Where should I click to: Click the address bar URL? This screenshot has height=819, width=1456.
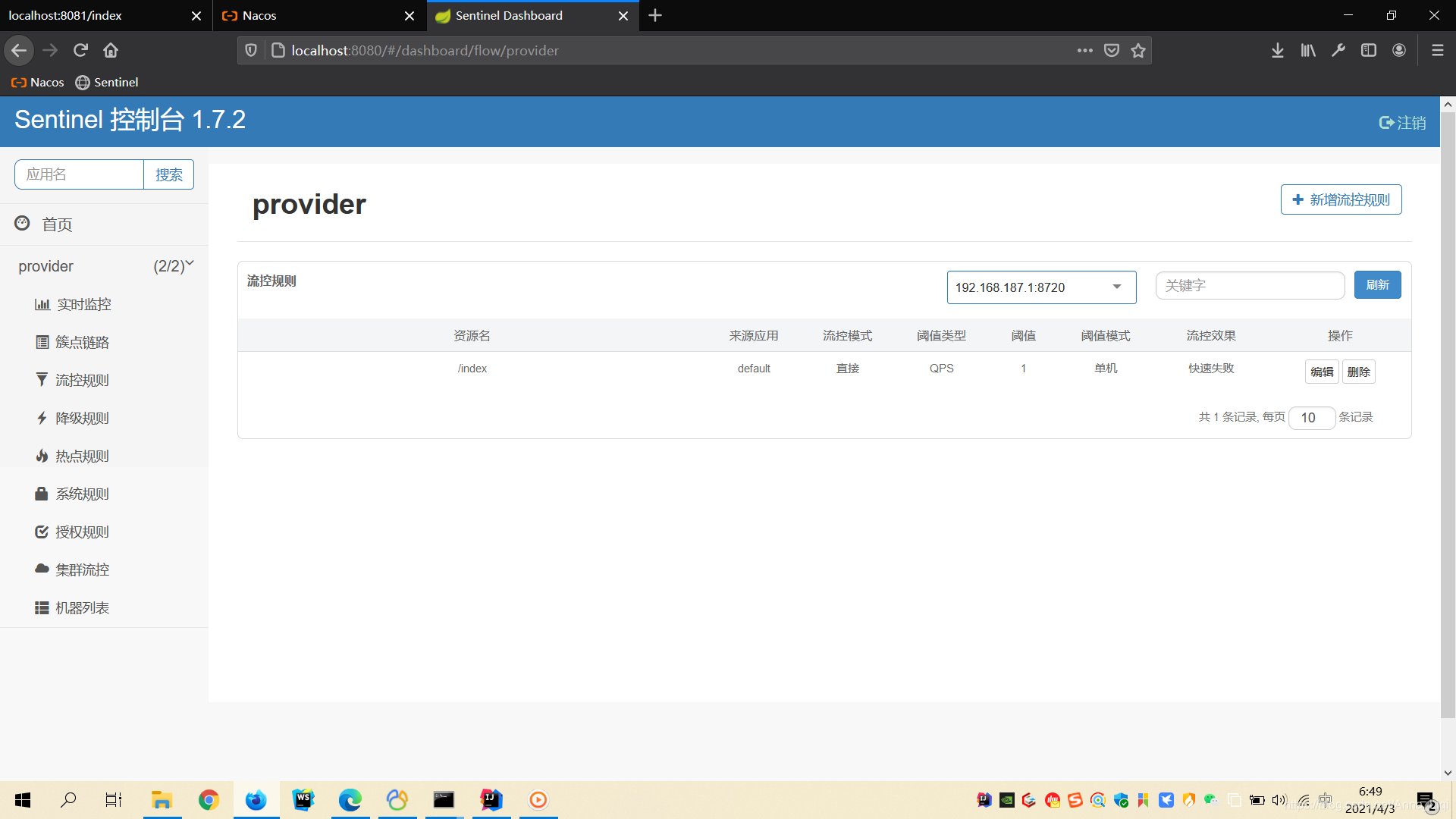[x=425, y=50]
